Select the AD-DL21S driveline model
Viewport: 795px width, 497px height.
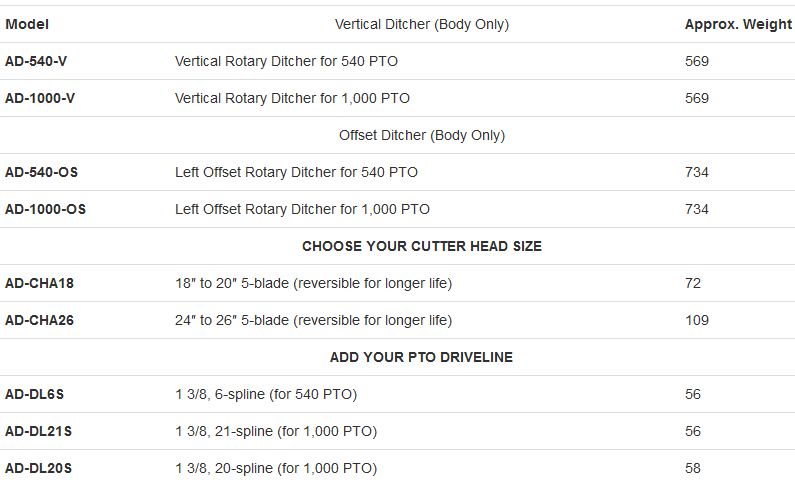(x=38, y=431)
